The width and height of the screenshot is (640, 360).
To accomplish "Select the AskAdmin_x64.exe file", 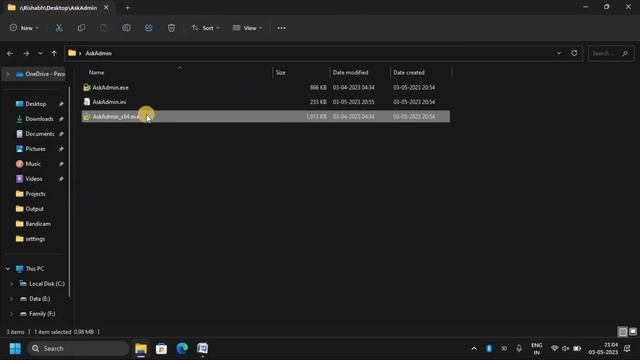I will click(x=266, y=116).
